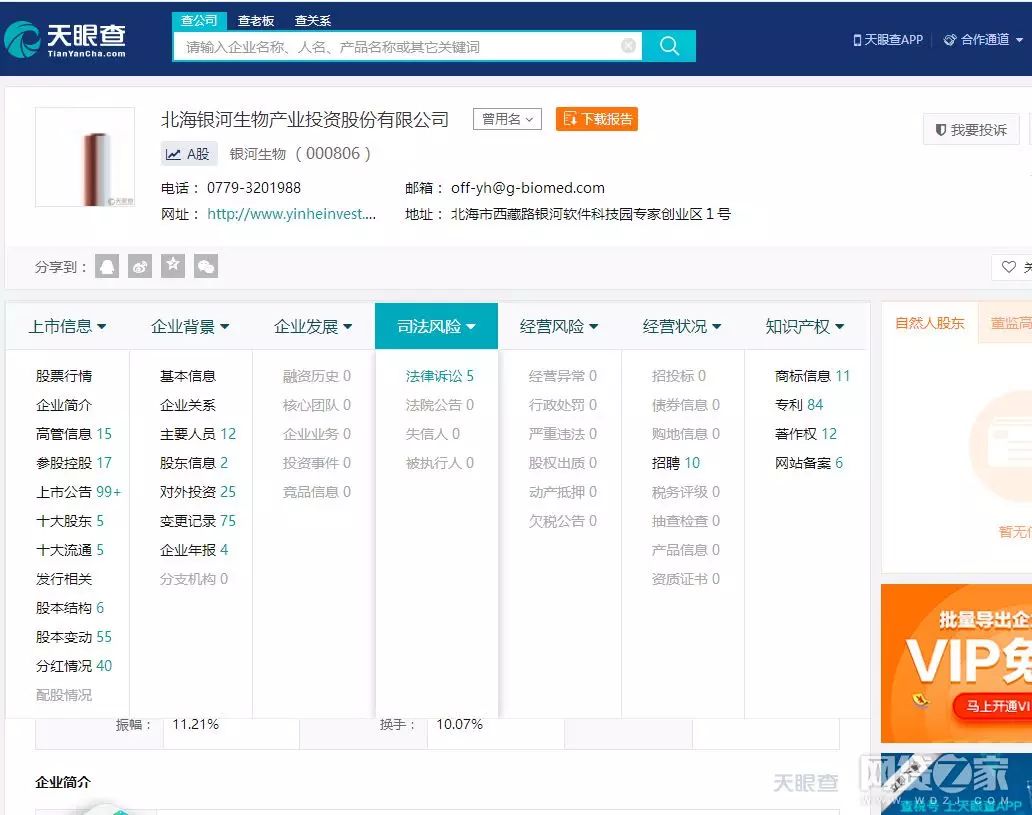
Task: Click the TianYanCha logo
Action: [64, 39]
